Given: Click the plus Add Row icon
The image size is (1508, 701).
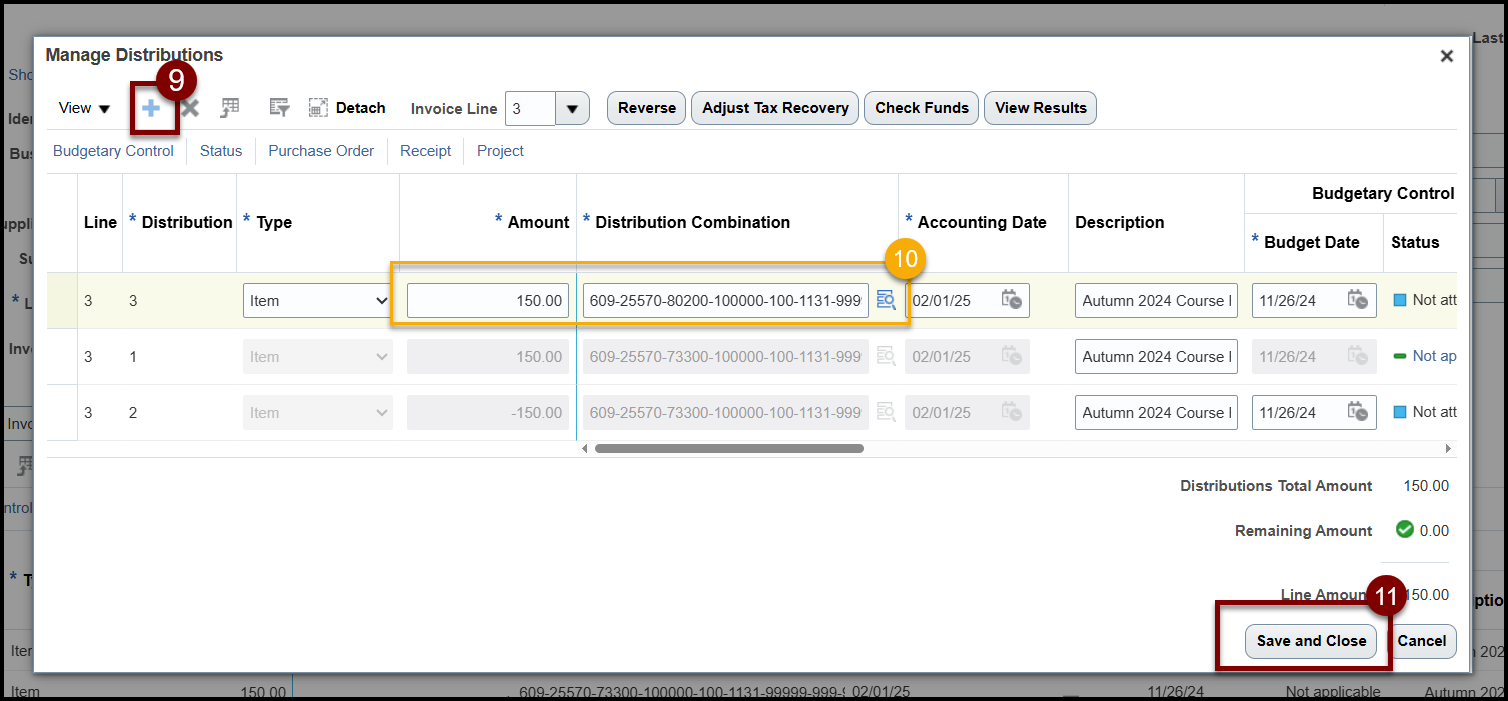Looking at the screenshot, I should tap(151, 108).
